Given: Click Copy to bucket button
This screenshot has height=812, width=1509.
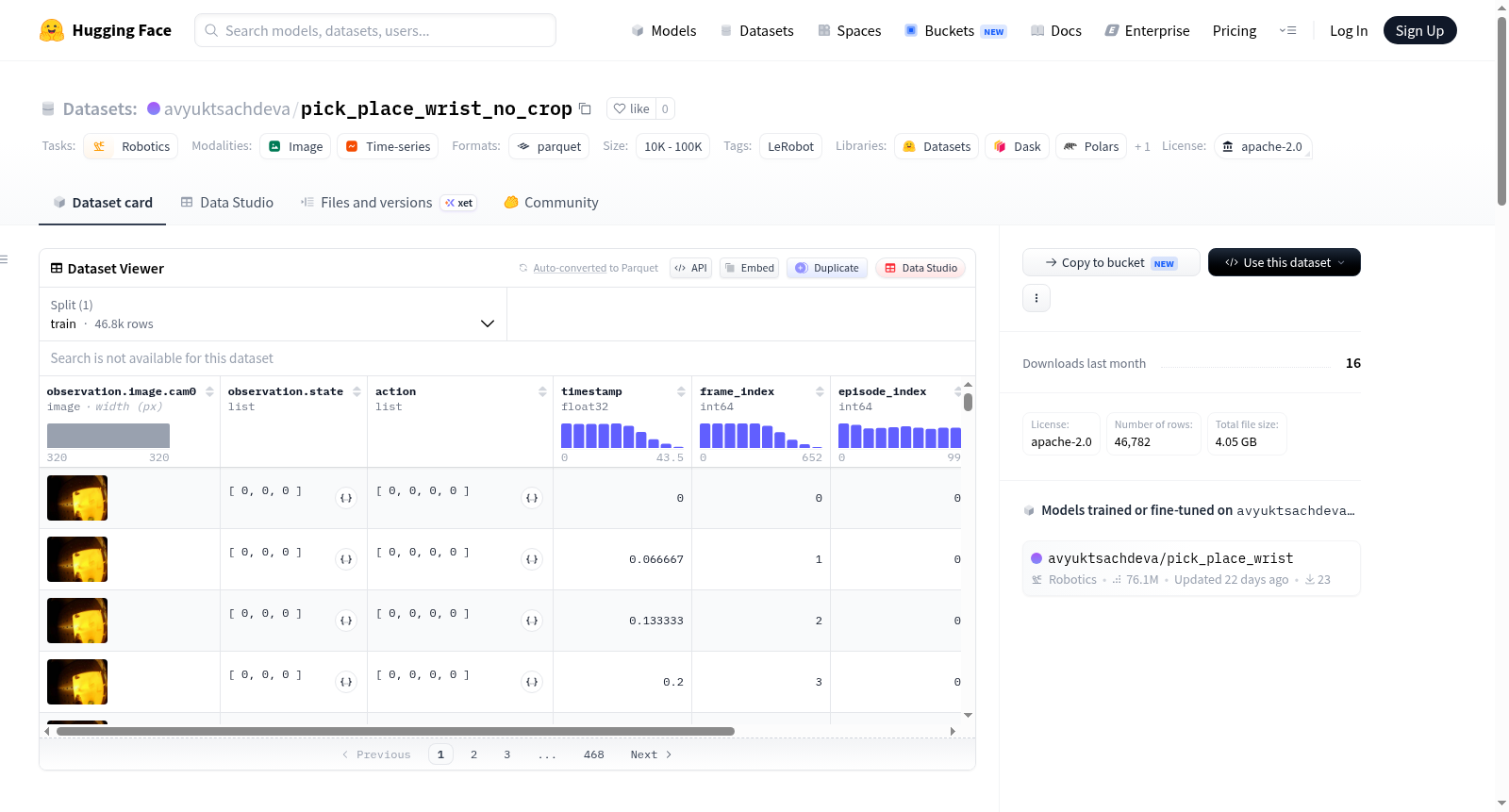Looking at the screenshot, I should tap(1111, 262).
